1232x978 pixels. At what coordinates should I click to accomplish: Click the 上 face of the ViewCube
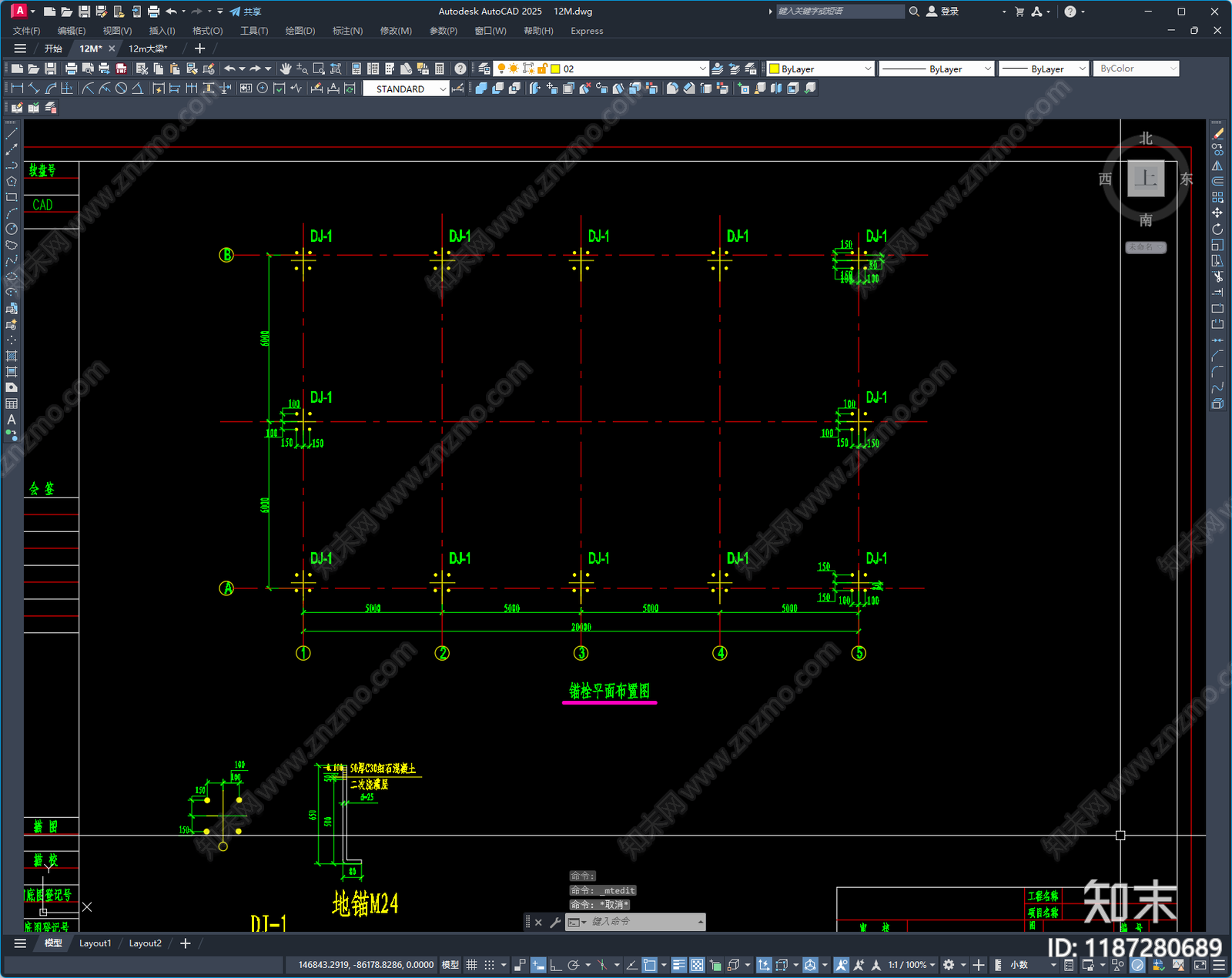click(x=1146, y=179)
